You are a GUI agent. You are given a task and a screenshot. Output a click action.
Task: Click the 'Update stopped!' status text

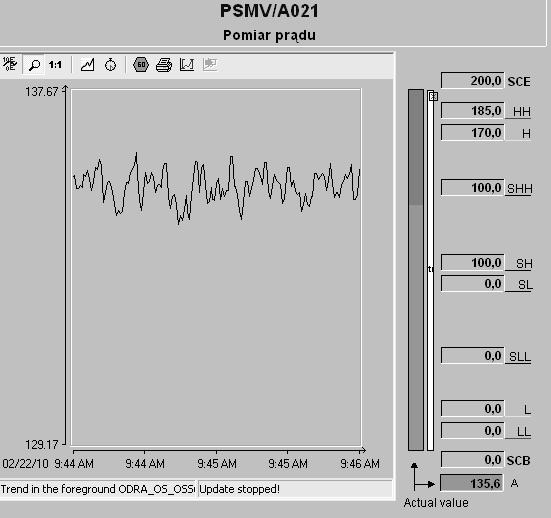pos(239,489)
